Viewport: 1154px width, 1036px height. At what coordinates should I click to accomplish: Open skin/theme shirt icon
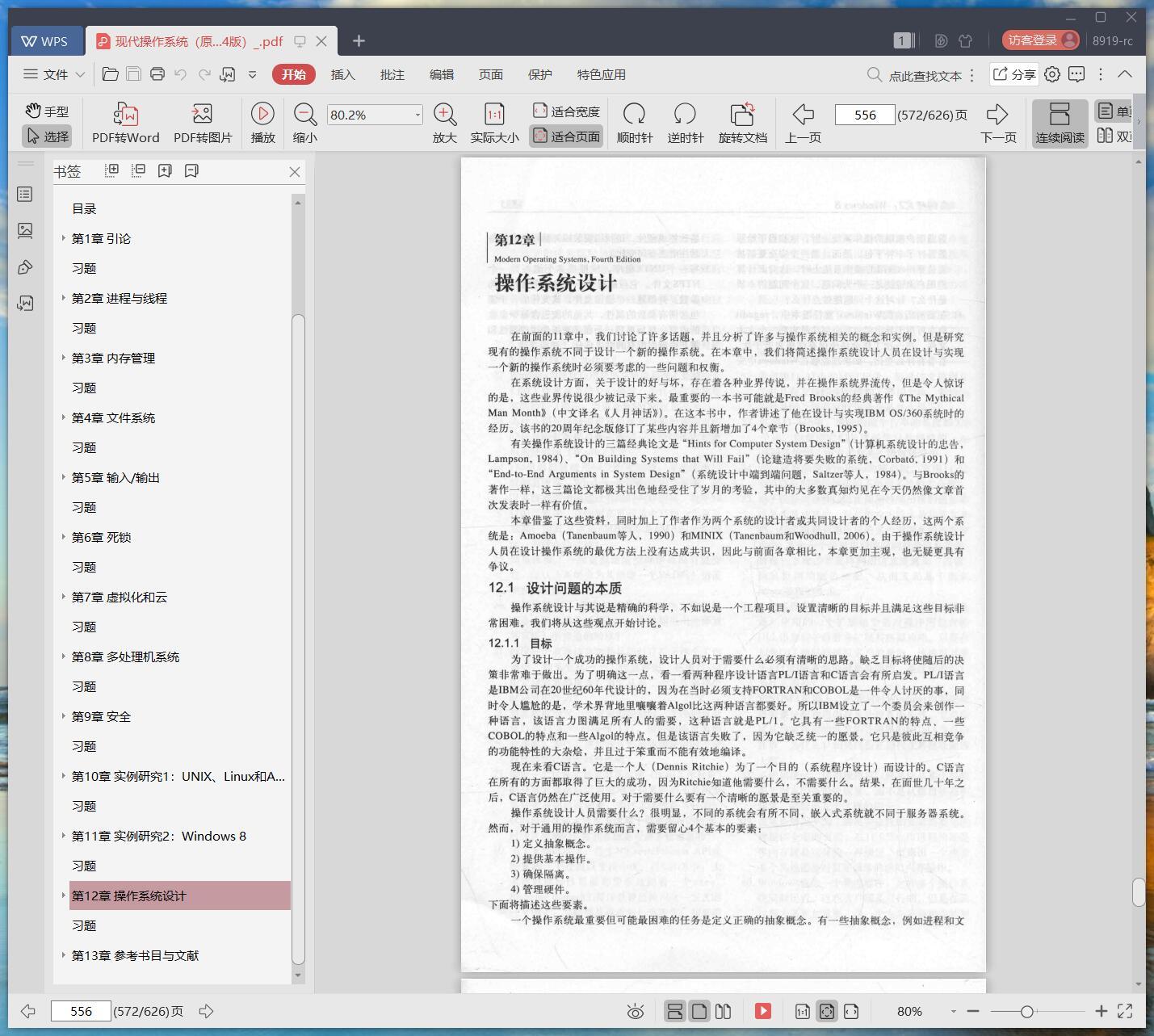tap(965, 40)
